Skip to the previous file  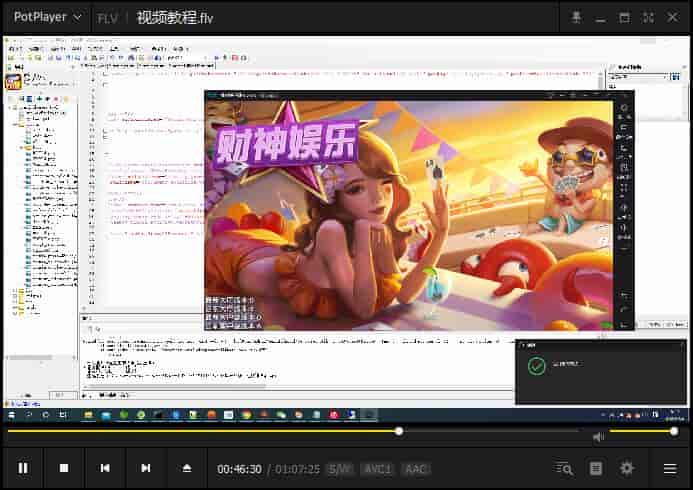click(105, 468)
